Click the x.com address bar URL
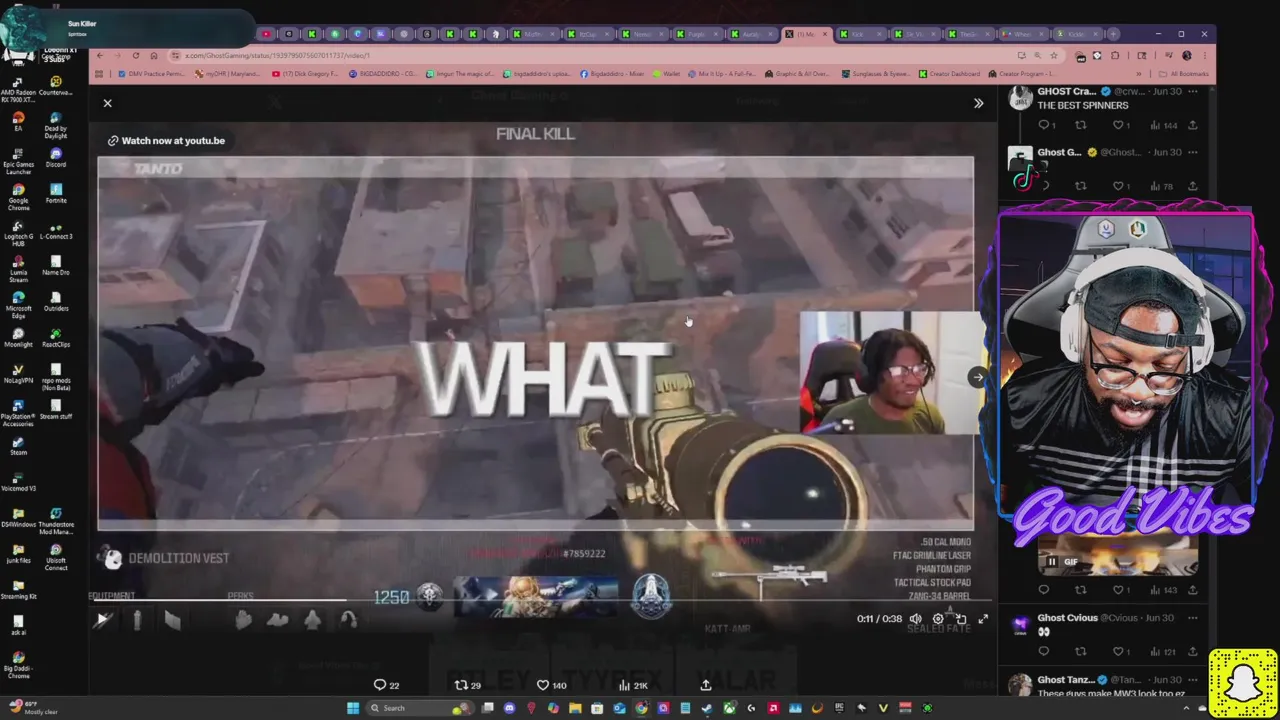This screenshot has width=1280, height=720. point(277,55)
